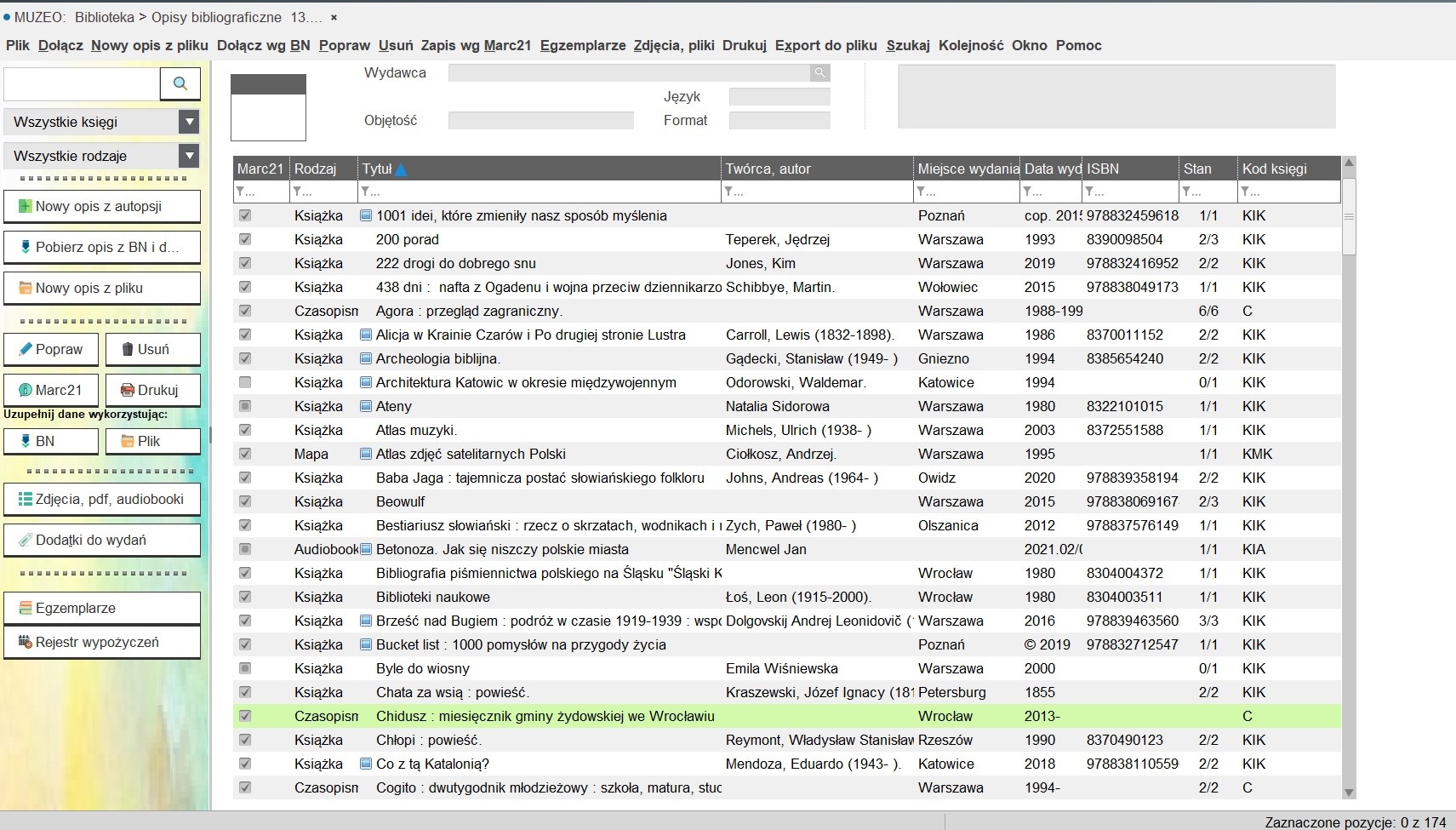Screen dimensions: 1456x830
Task: Open Export do pliku menu
Action: [x=825, y=46]
